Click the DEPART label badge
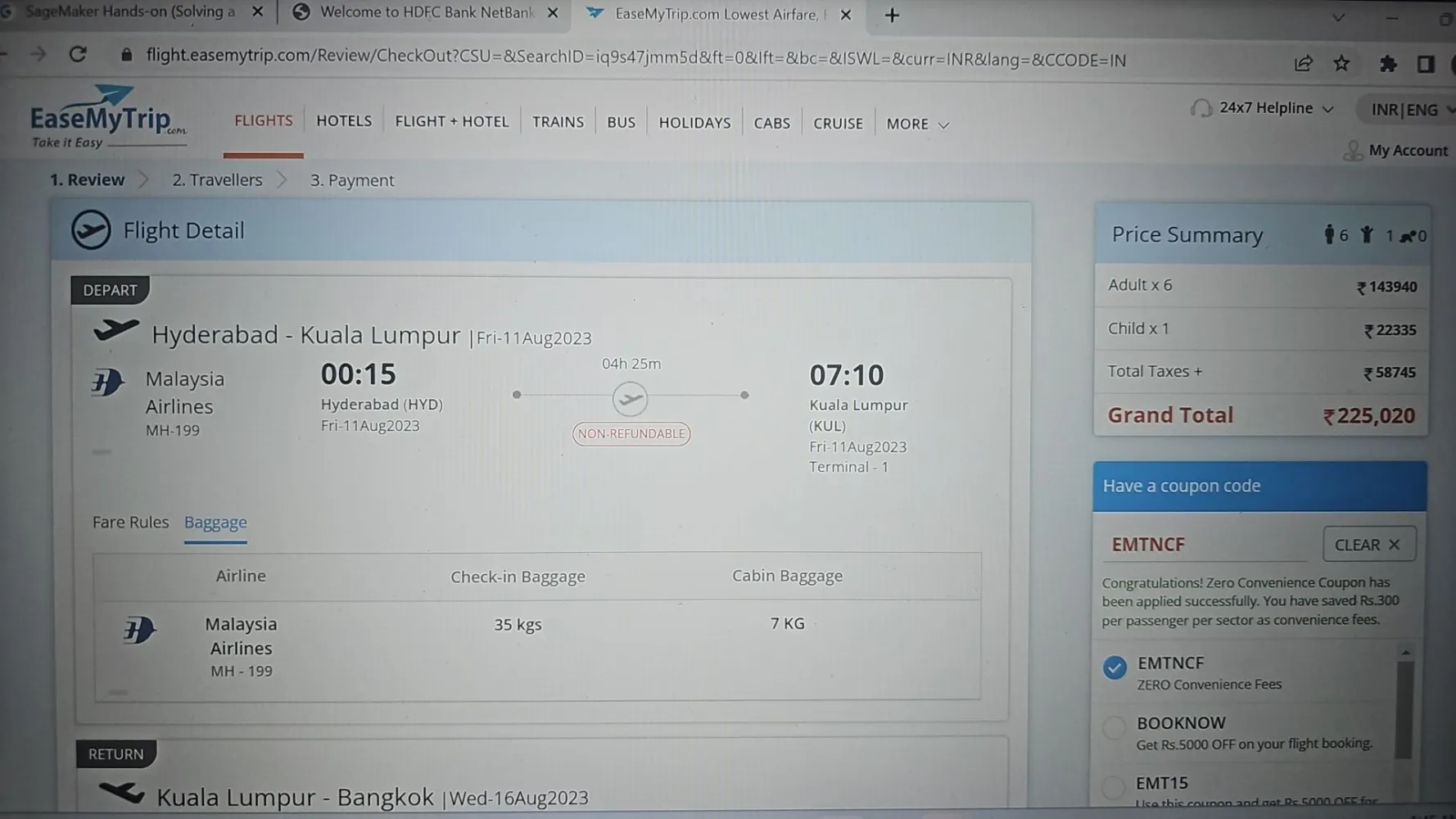This screenshot has width=1456, height=819. coord(110,290)
